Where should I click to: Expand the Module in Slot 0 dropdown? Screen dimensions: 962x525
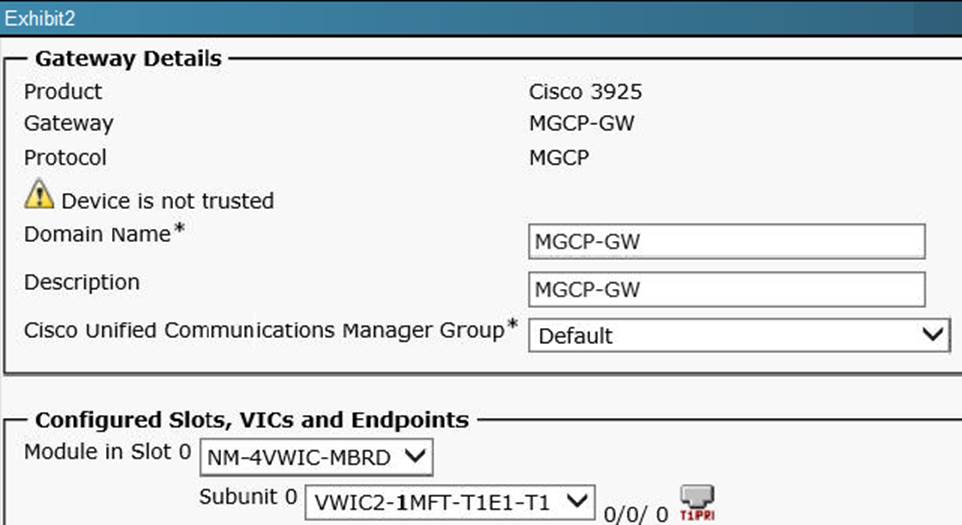click(x=316, y=458)
